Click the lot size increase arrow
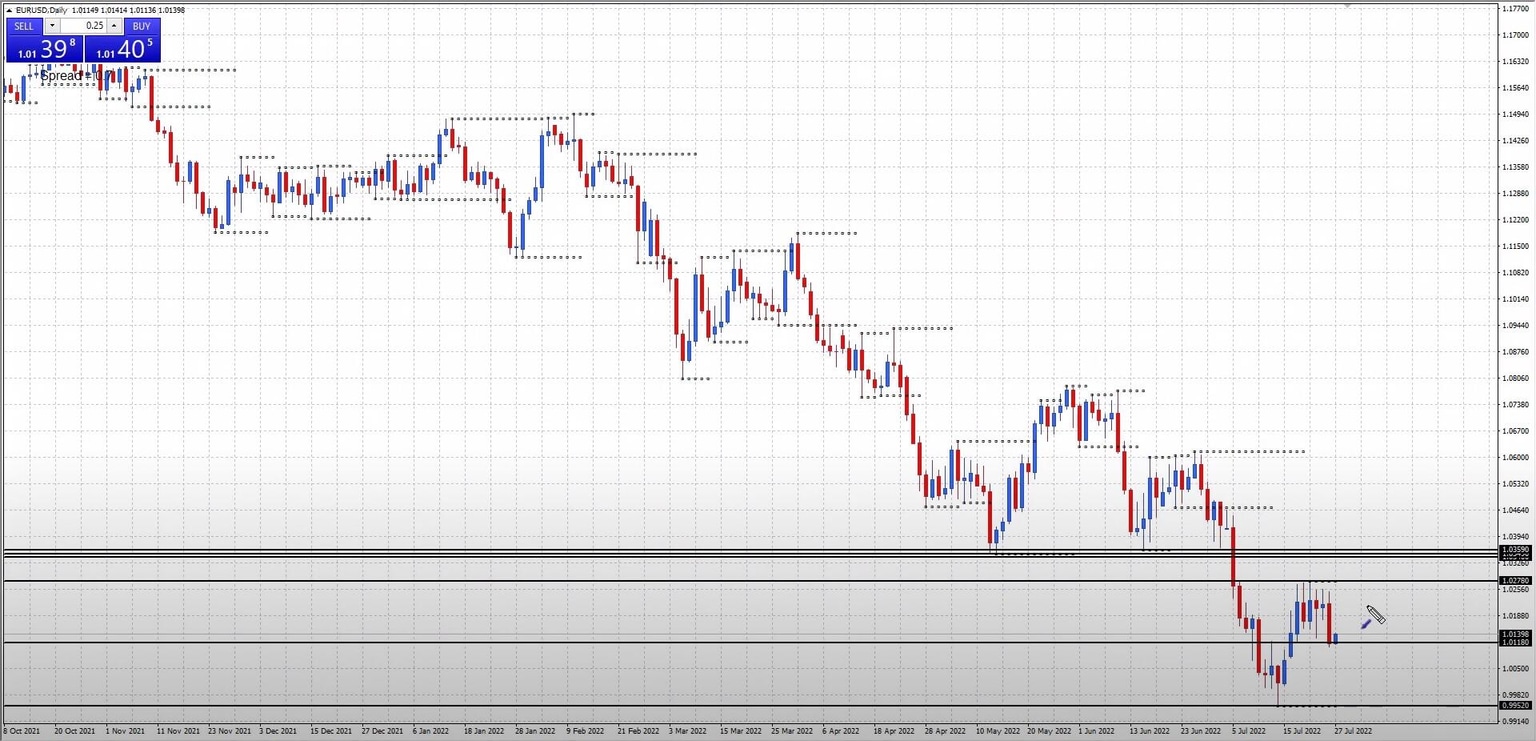This screenshot has width=1536, height=741. (x=113, y=26)
